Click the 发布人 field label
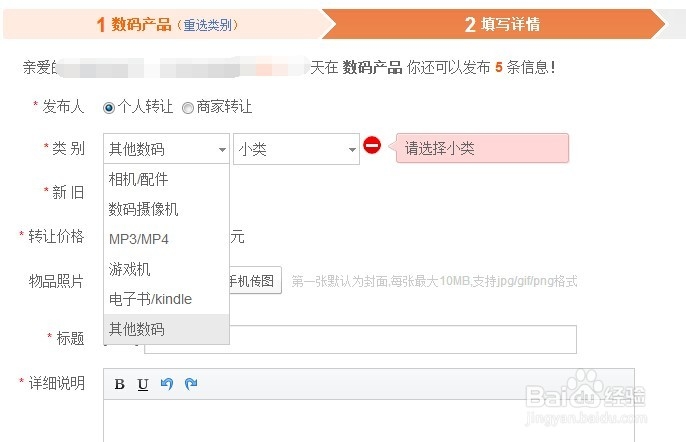686x442 pixels. point(63,106)
